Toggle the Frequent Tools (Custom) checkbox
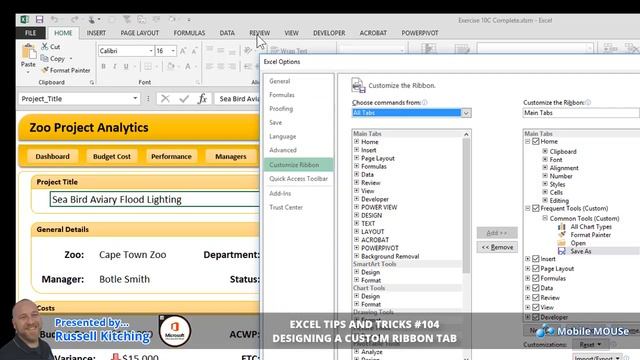 536,208
